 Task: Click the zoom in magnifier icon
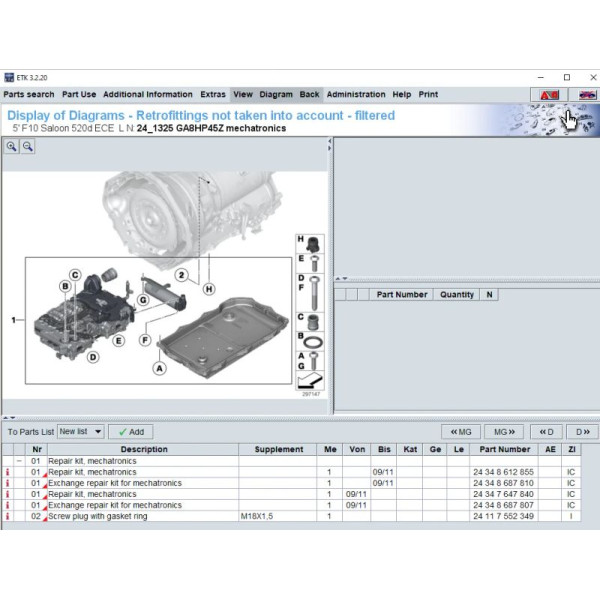pyautogui.click(x=12, y=146)
